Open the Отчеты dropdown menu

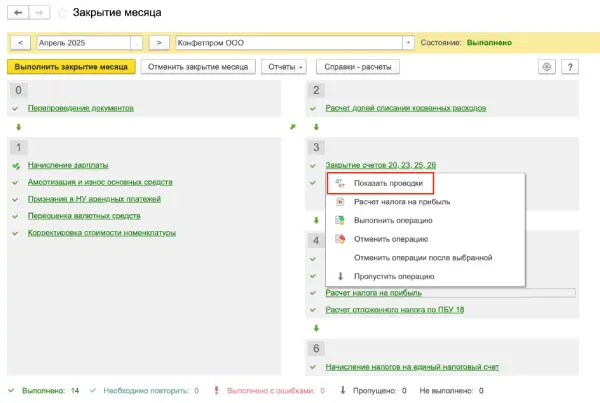(287, 67)
